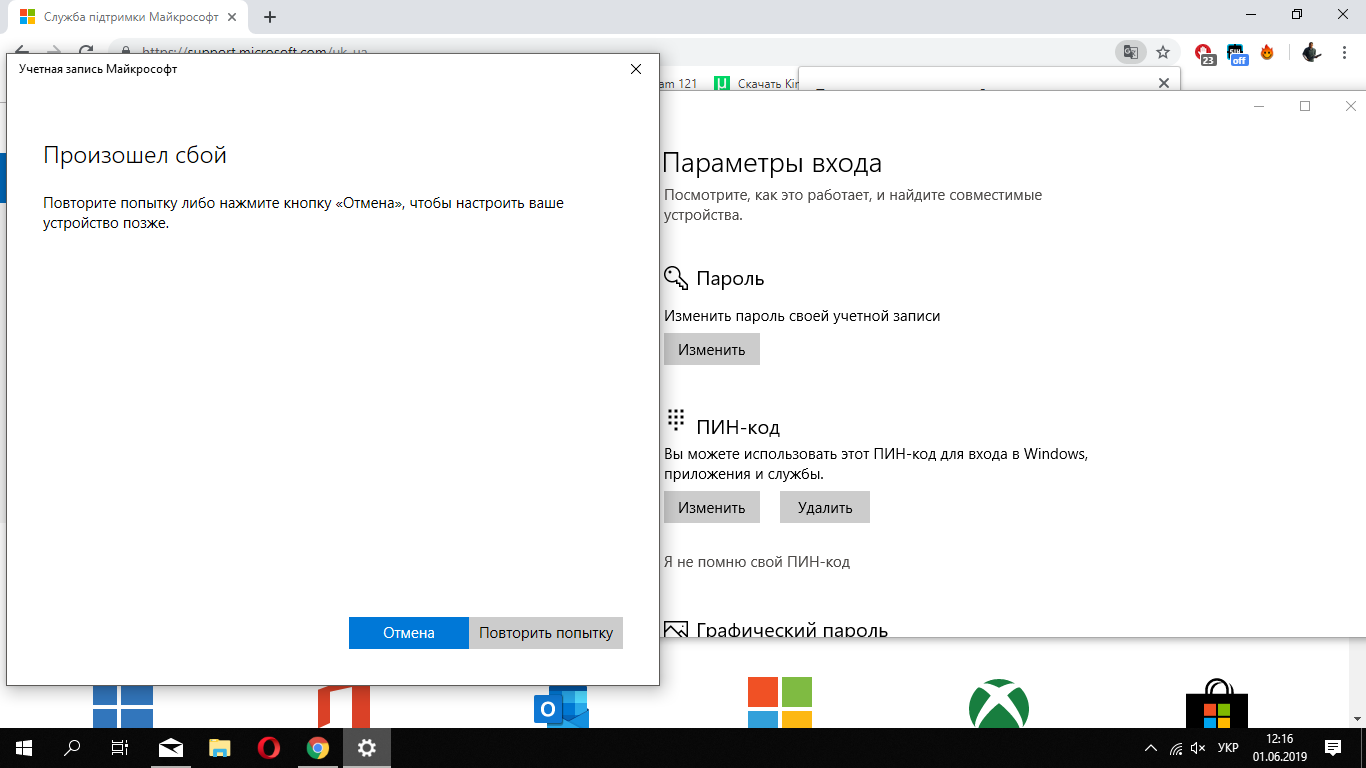Click the Outlook icon on the webpage
Screen dimensions: 1366x768
coord(562,706)
